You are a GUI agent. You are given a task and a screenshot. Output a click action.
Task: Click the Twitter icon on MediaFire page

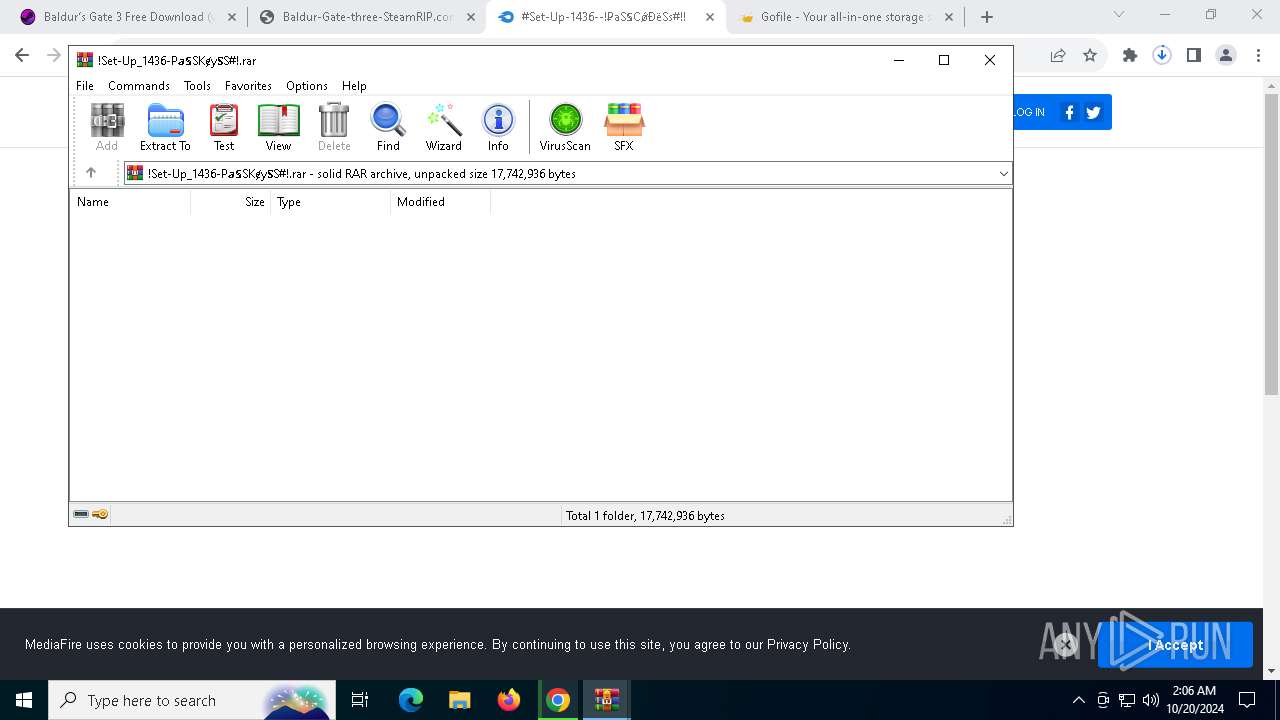click(x=1093, y=112)
